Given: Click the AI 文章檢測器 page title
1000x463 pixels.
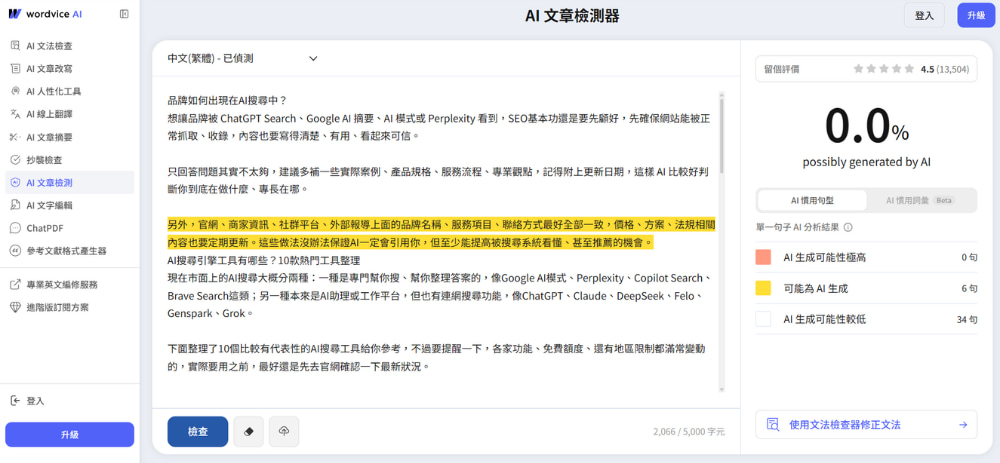Looking at the screenshot, I should [572, 16].
